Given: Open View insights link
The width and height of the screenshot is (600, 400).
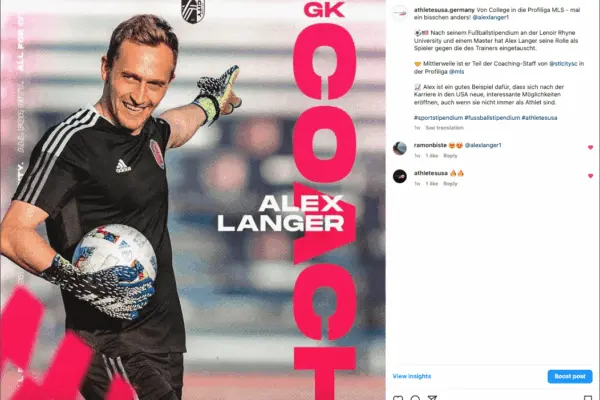Looking at the screenshot, I should pos(412,376).
